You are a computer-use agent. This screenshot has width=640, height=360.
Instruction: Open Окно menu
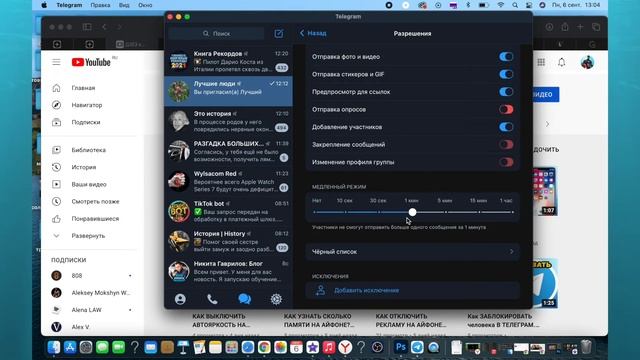pos(145,5)
